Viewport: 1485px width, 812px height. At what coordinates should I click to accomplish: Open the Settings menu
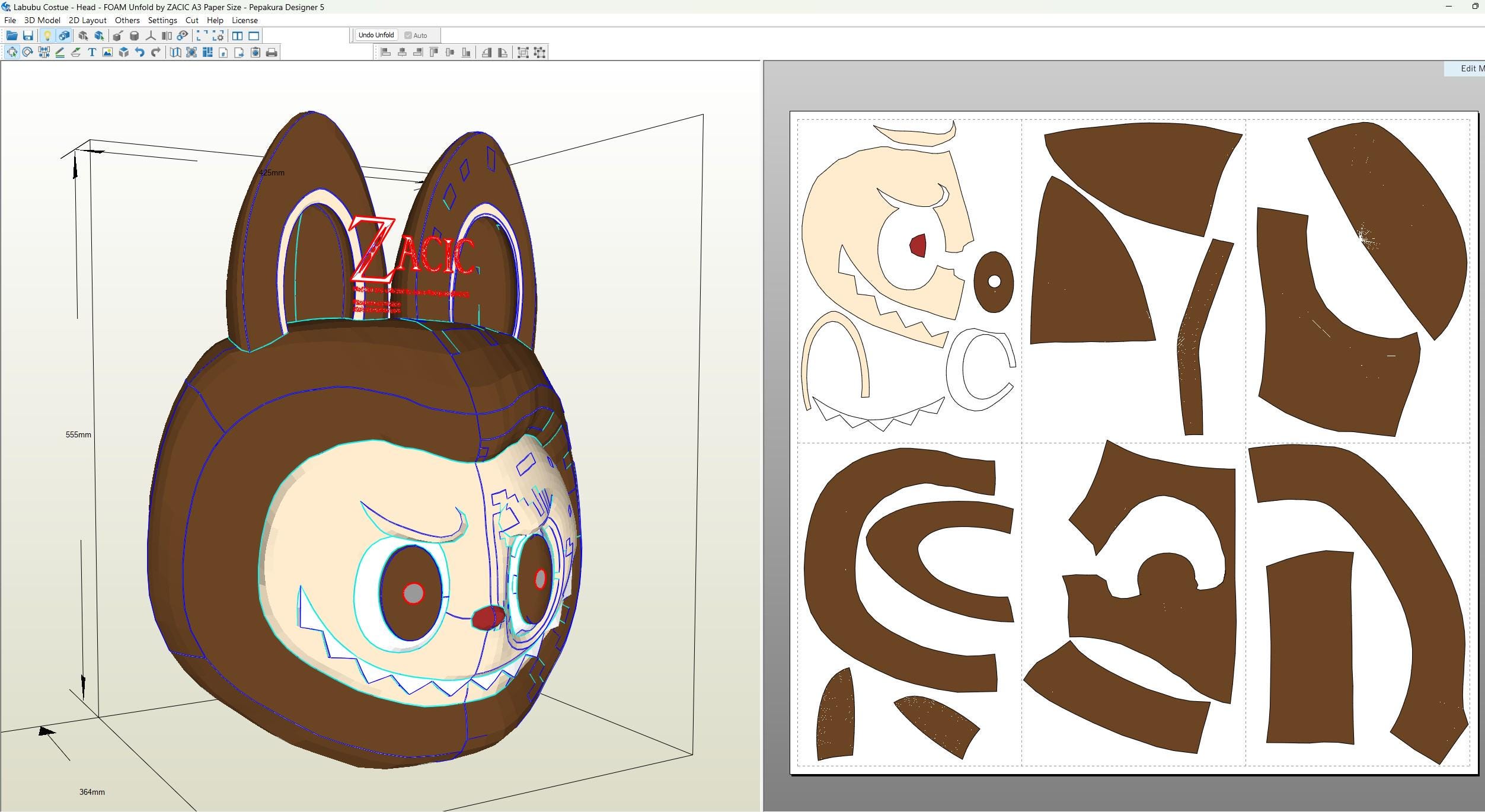162,20
